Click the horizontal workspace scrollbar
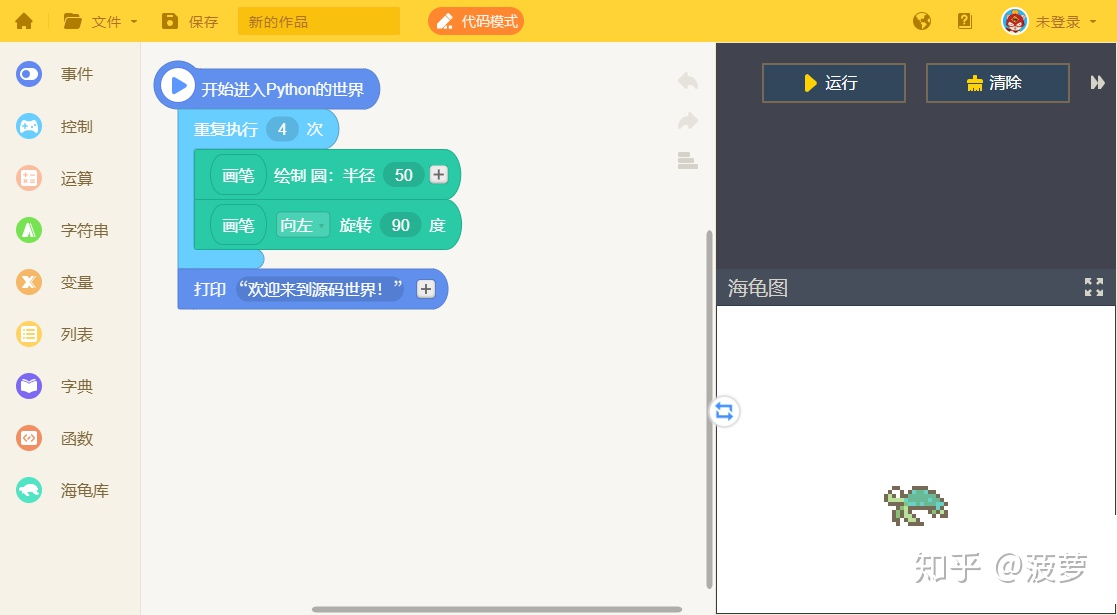The height and width of the screenshot is (615, 1117). [497, 609]
